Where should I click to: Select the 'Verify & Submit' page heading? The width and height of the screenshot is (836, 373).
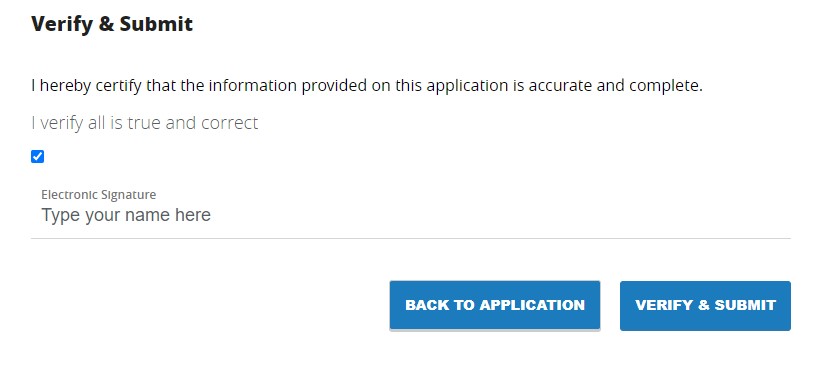pos(112,25)
